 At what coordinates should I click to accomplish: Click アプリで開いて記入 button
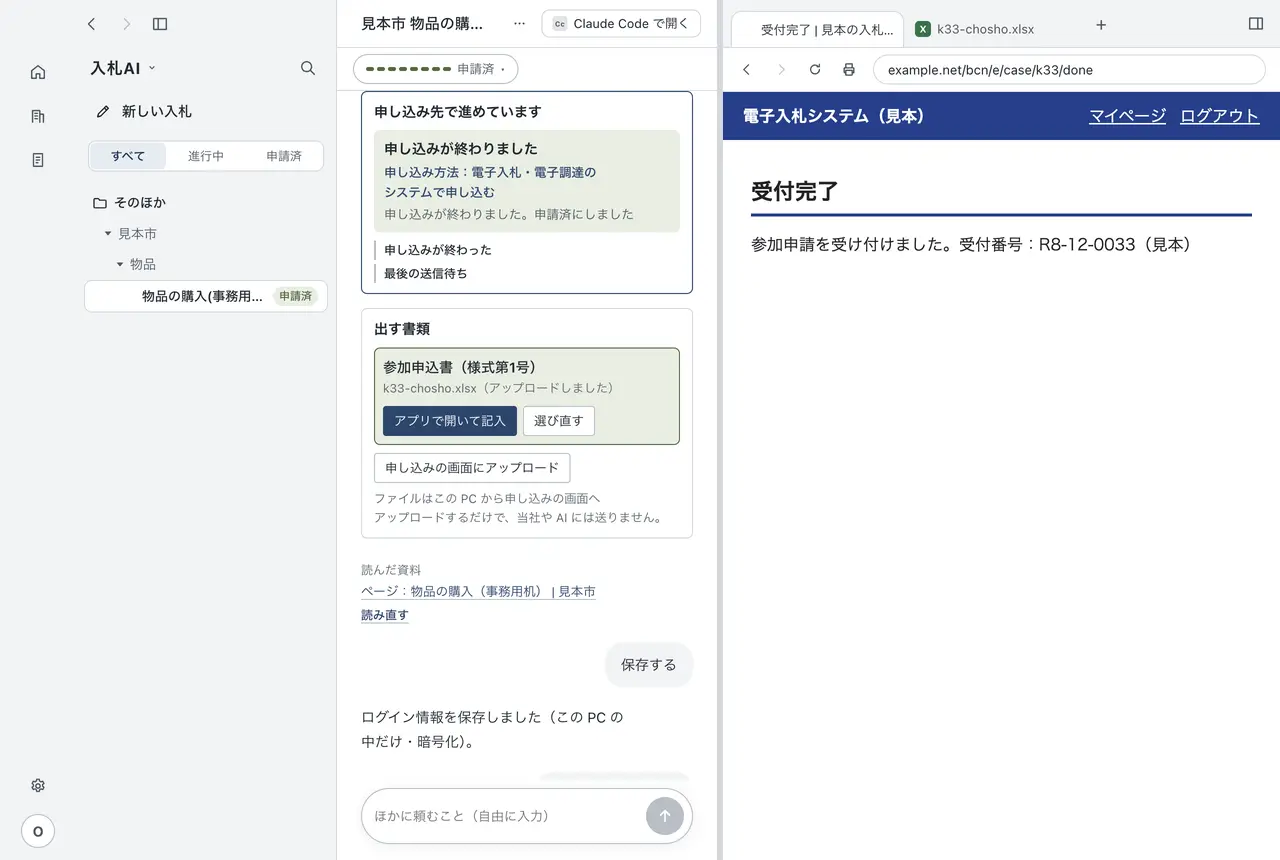(x=450, y=421)
